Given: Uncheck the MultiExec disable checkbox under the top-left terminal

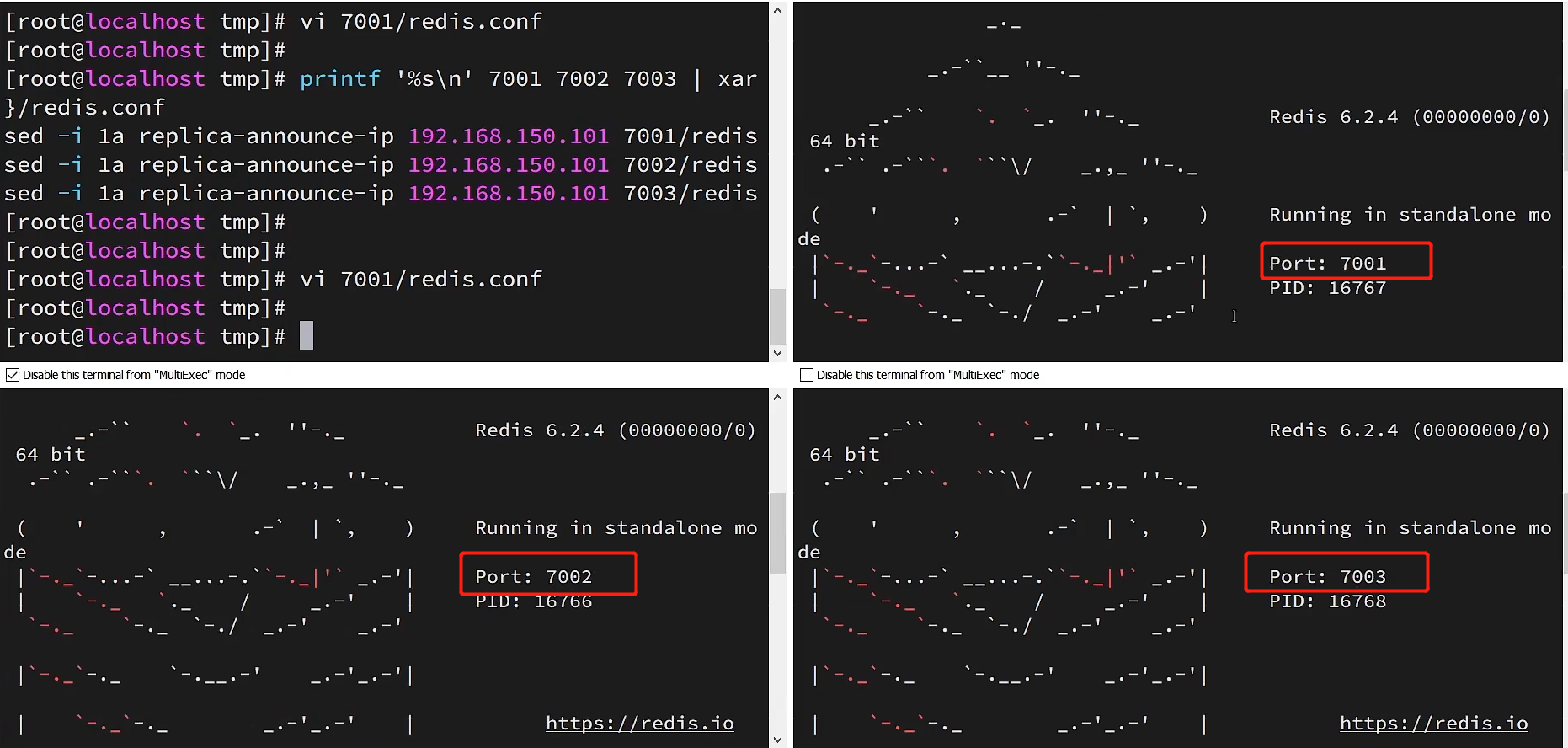Looking at the screenshot, I should (x=13, y=375).
